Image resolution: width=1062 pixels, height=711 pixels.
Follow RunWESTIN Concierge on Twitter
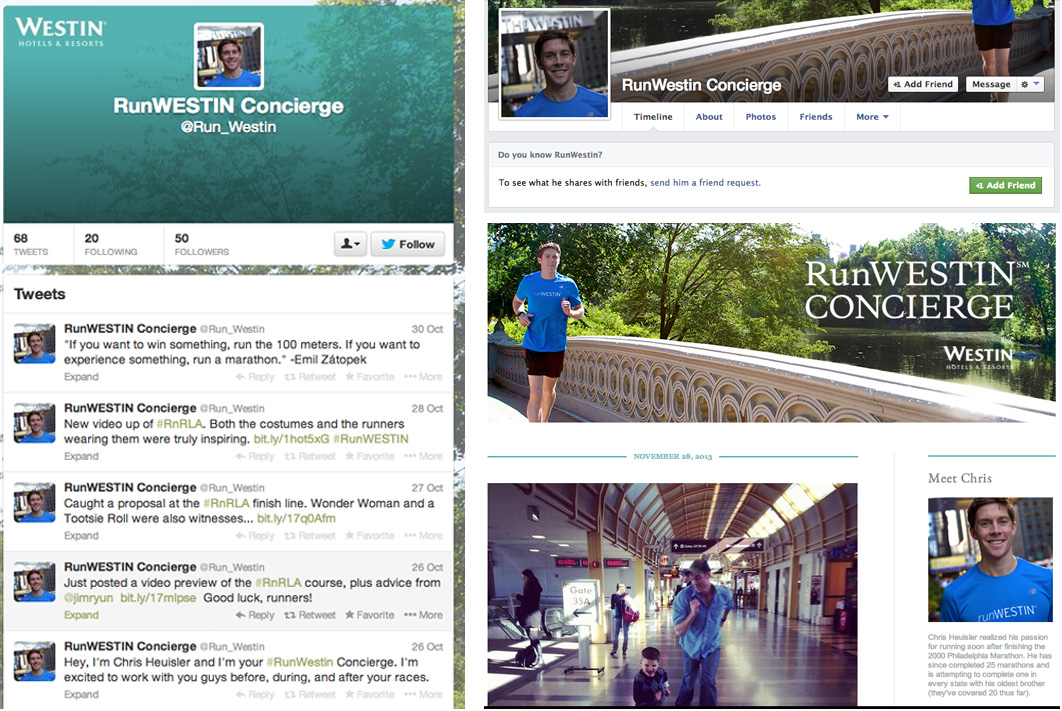point(408,244)
